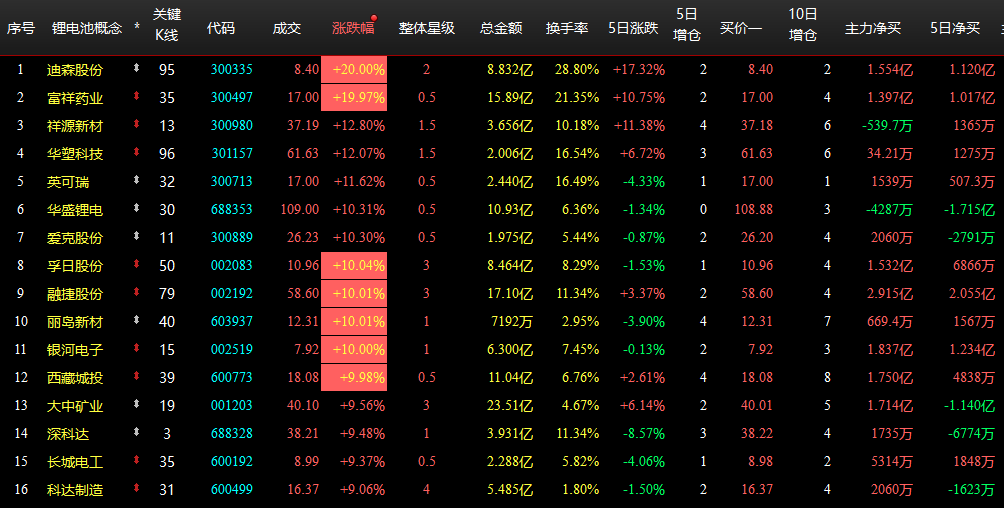
Task: Click the marker icon beside 迪森股份
Action: [x=137, y=69]
